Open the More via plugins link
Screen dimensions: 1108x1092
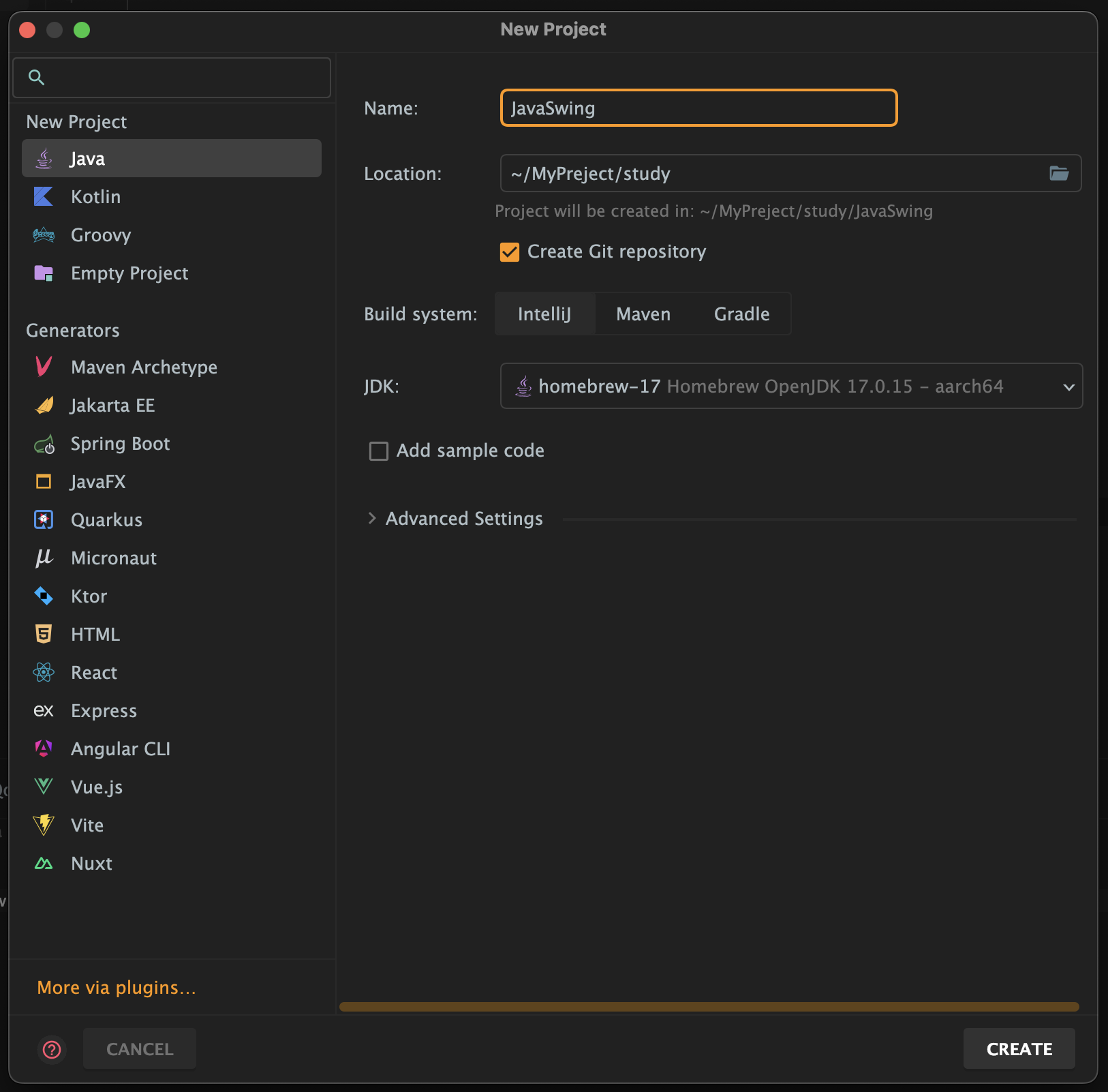[x=117, y=988]
